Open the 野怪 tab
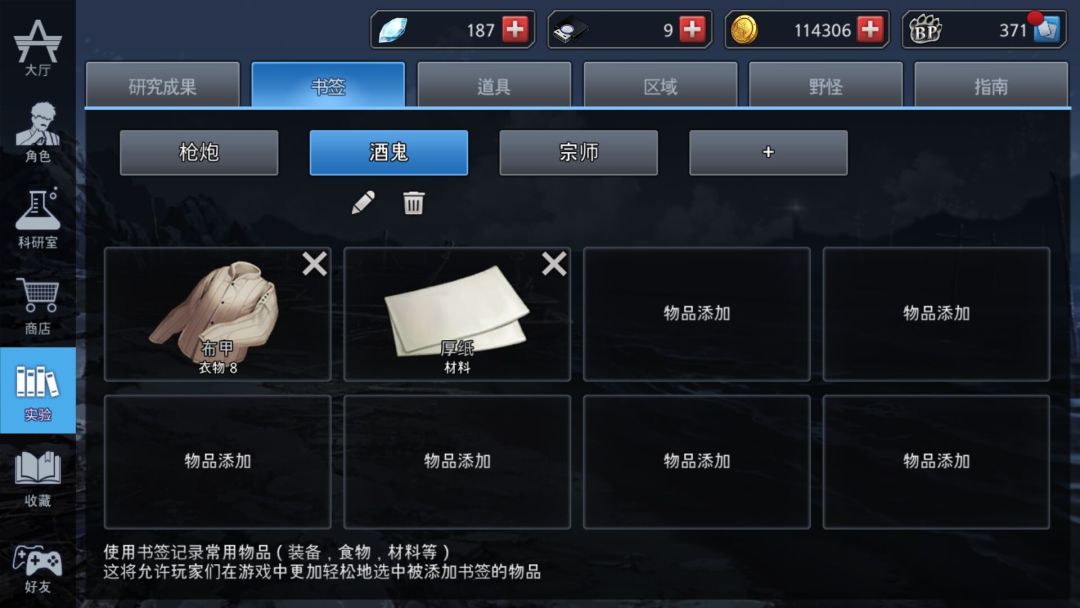Screen dimensions: 1080x608 coord(826,85)
